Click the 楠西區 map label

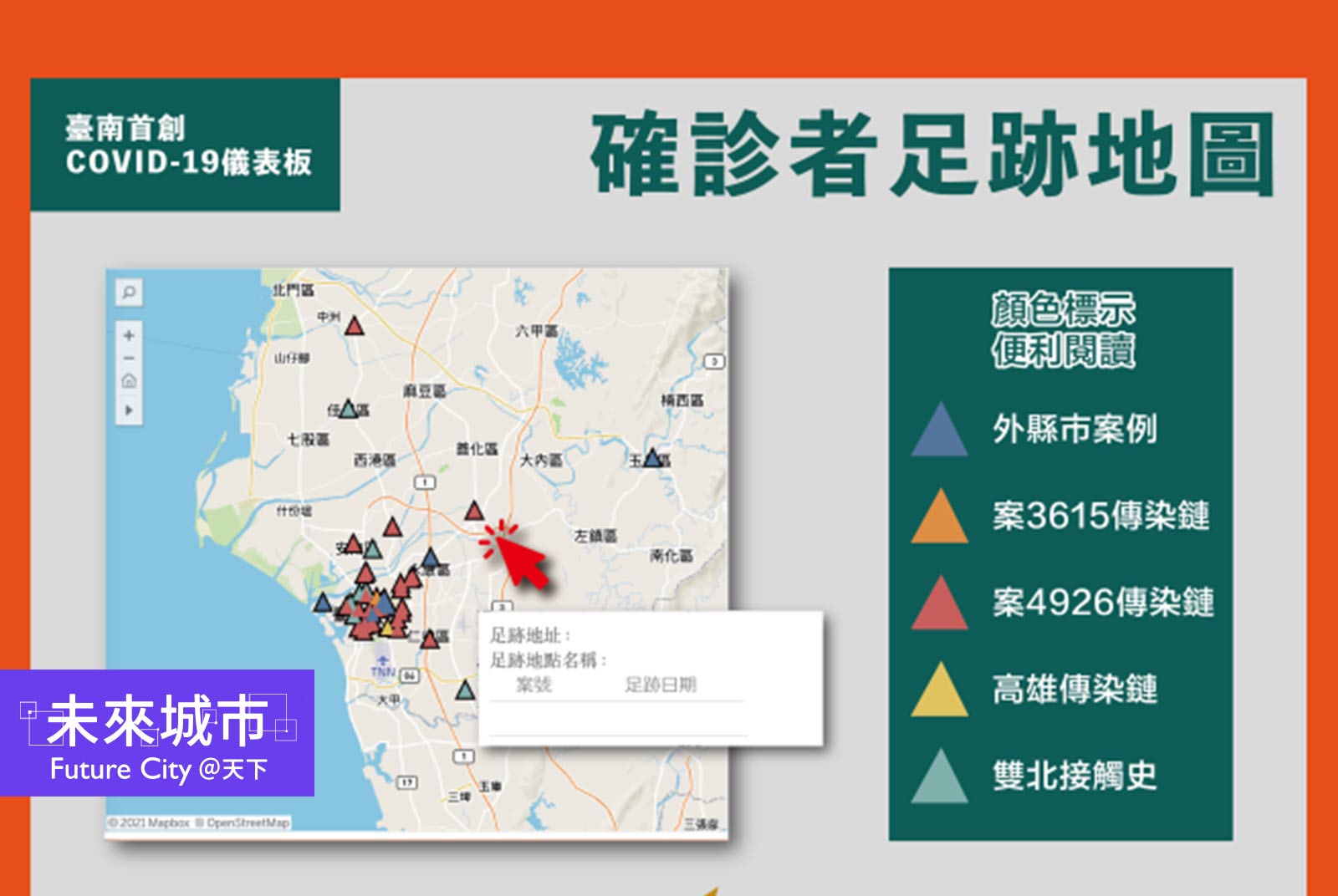682,400
